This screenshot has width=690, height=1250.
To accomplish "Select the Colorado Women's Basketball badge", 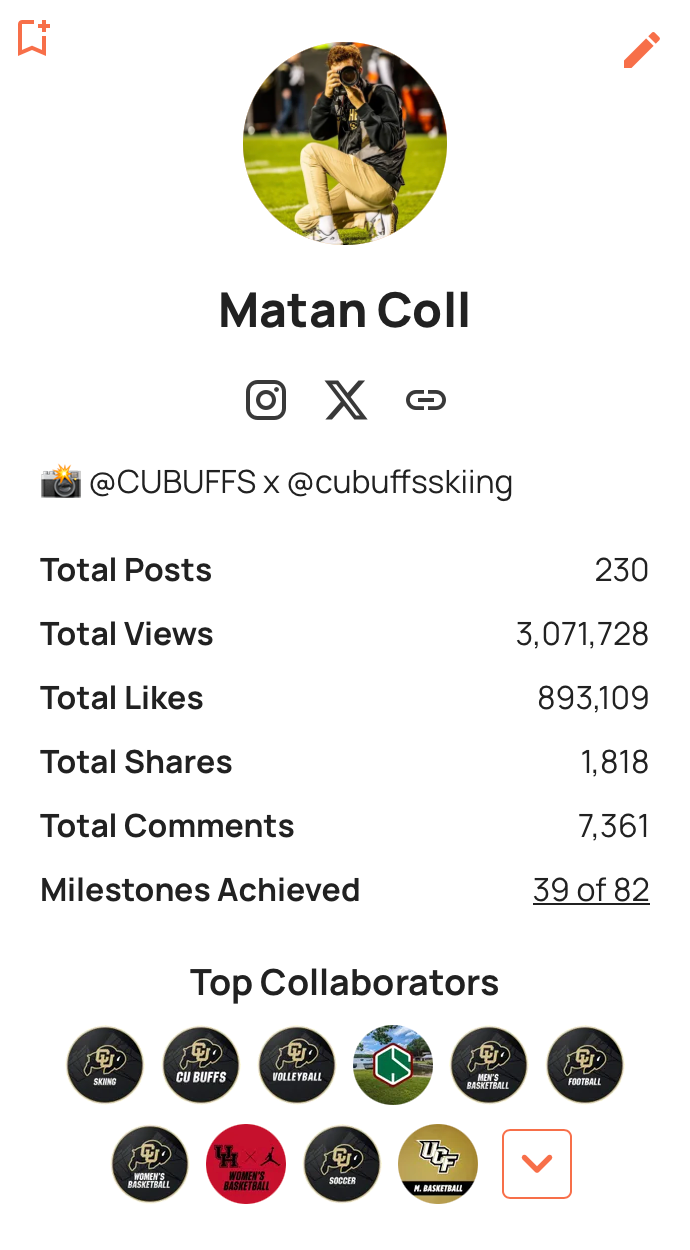I will pos(150,1164).
